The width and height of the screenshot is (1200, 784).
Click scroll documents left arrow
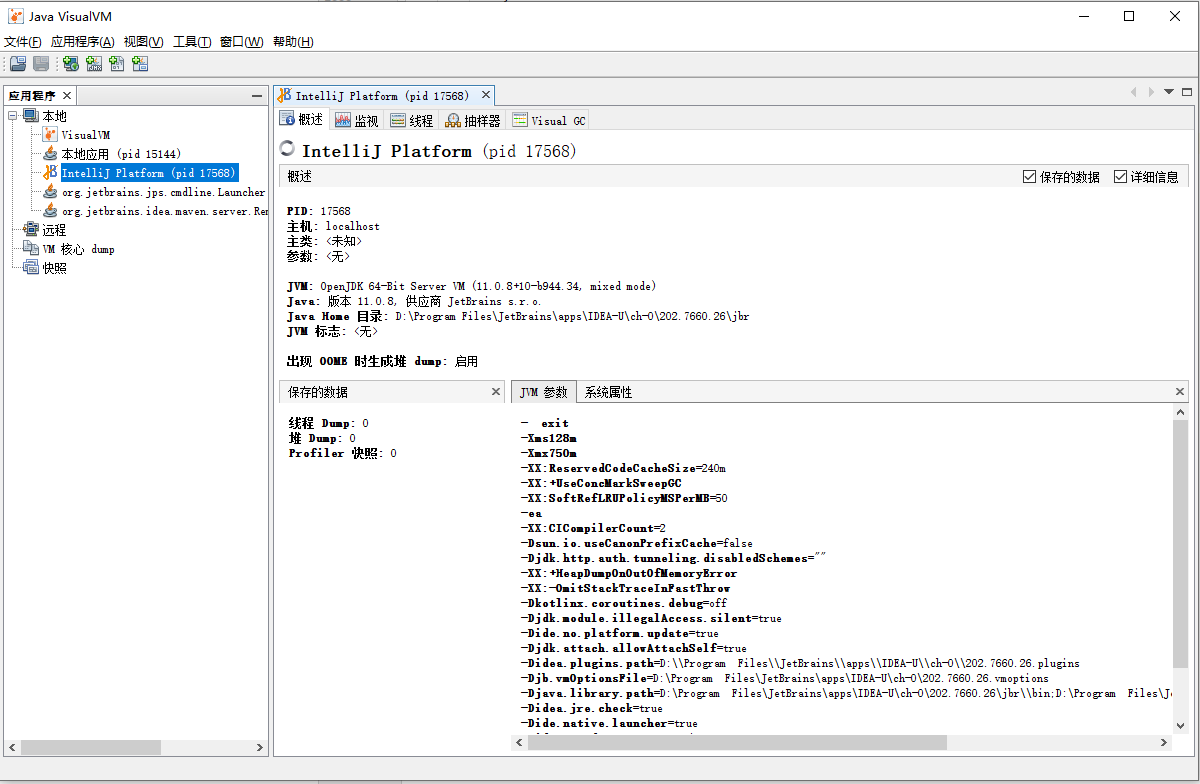point(1134,92)
